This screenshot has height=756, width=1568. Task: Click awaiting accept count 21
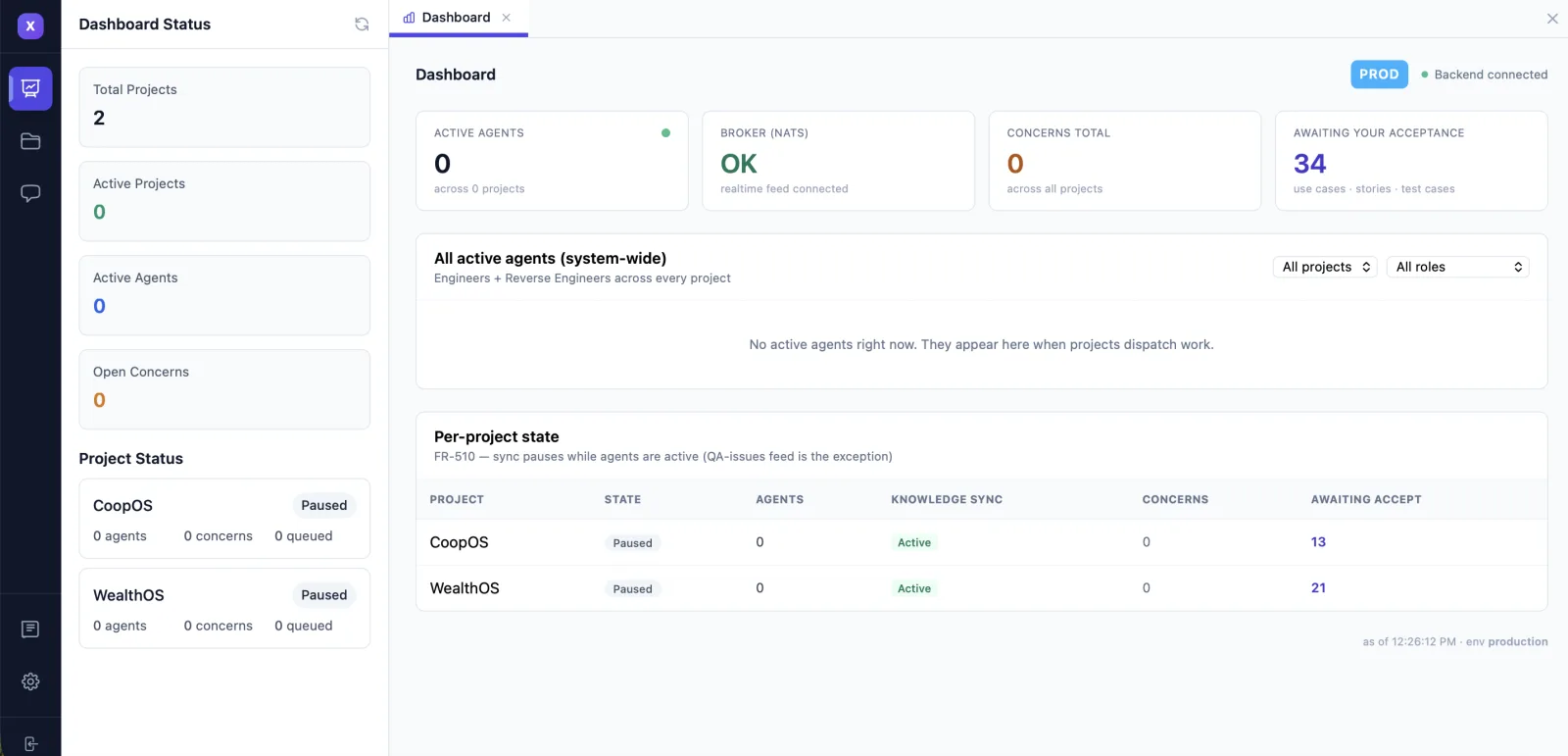1318,588
